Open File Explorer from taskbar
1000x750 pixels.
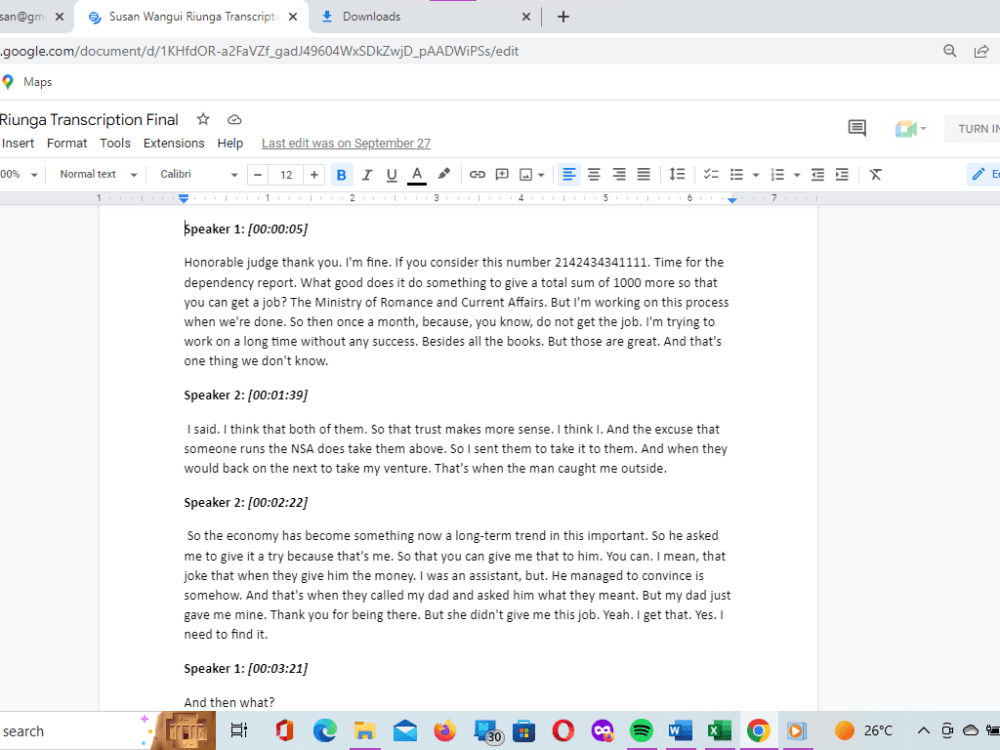364,731
